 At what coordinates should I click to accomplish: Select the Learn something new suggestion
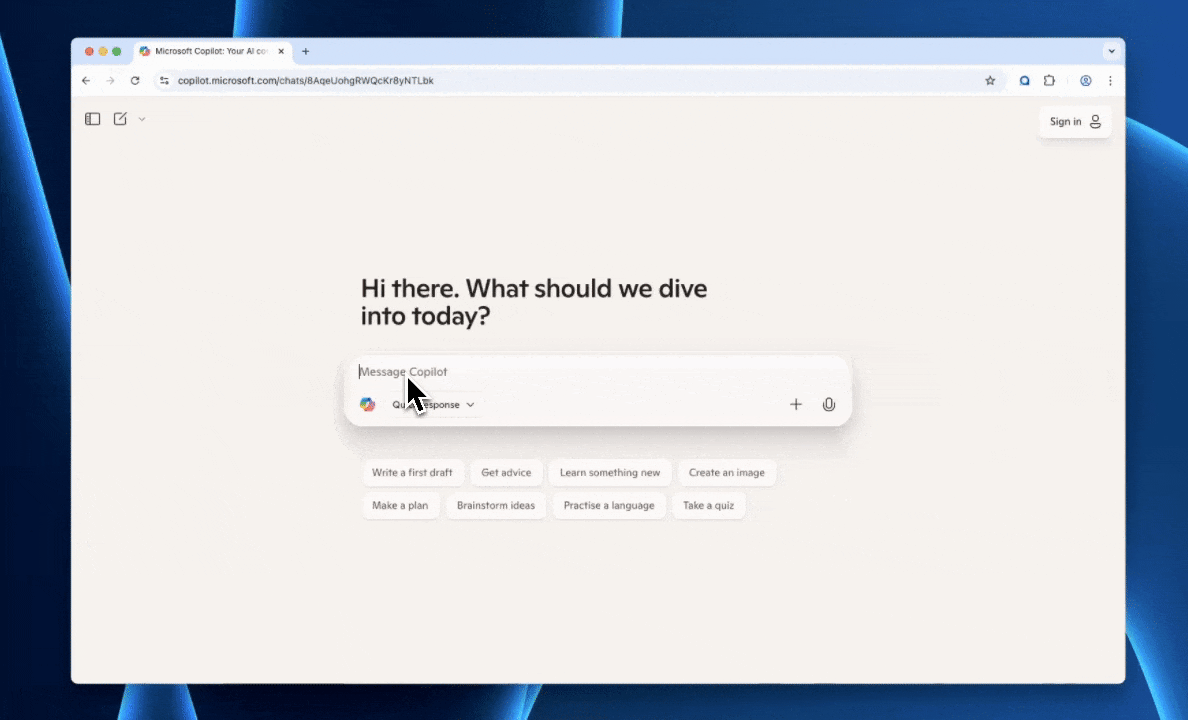pyautogui.click(x=610, y=472)
